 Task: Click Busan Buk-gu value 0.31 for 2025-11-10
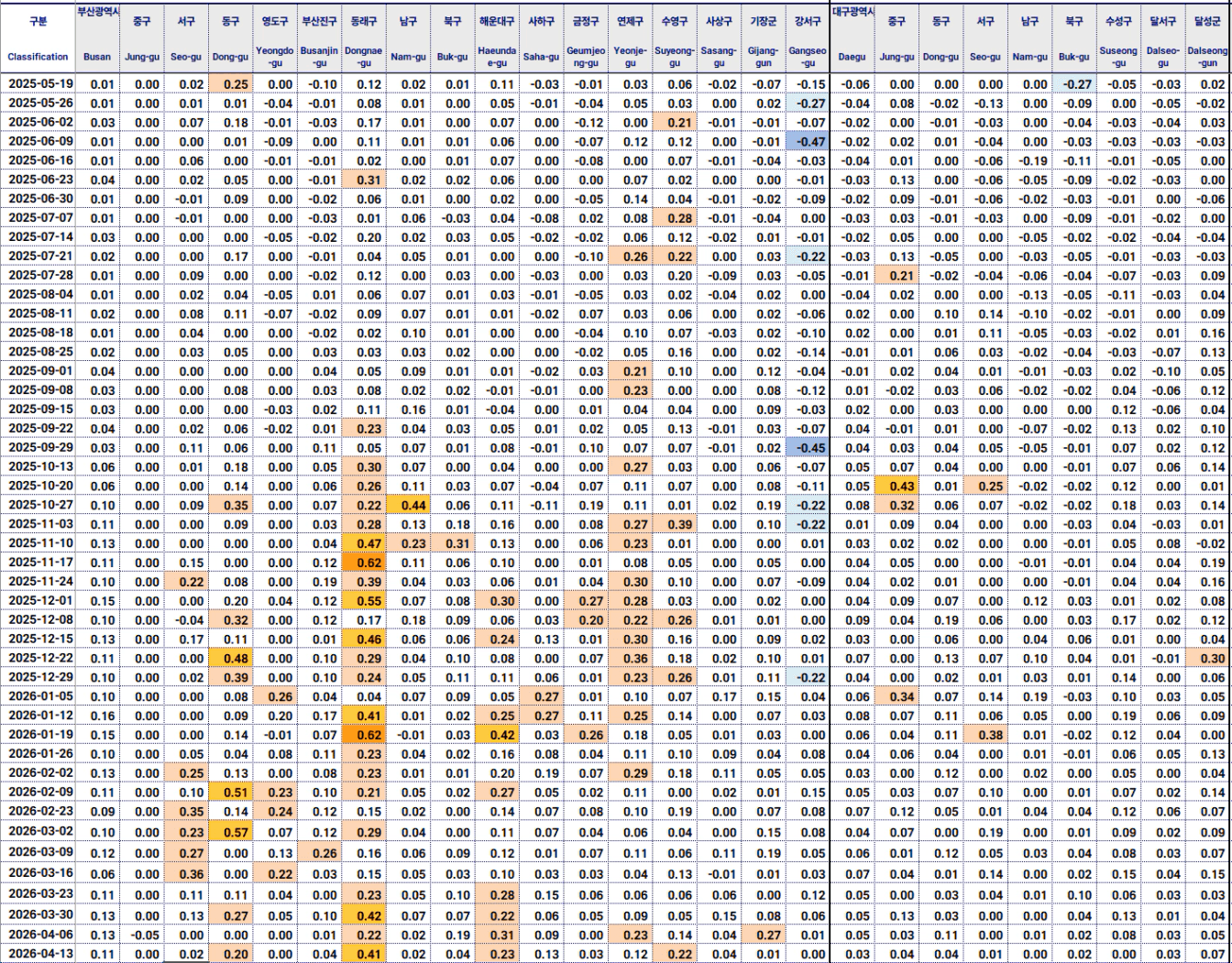point(454,543)
